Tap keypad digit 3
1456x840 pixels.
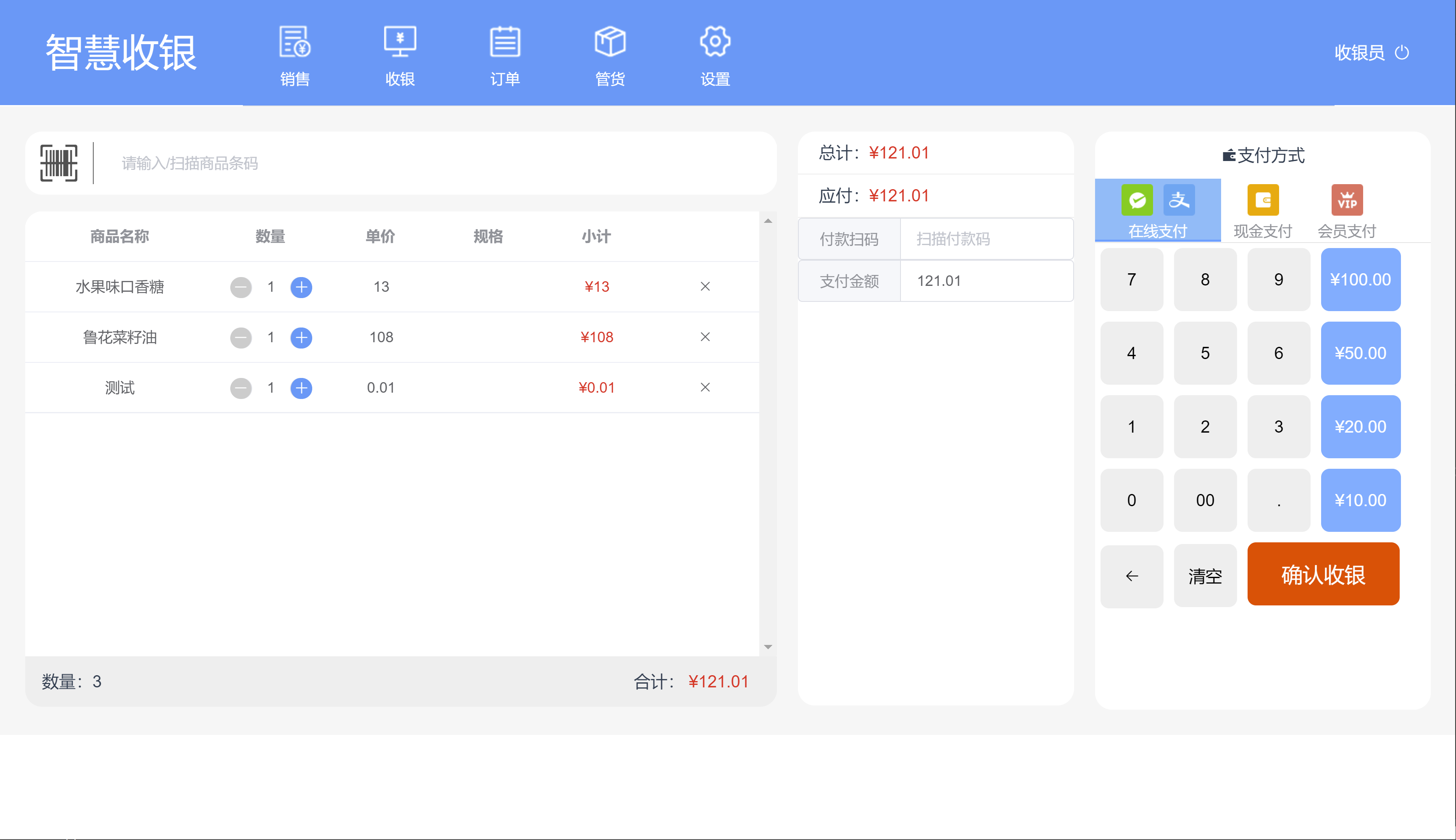1278,426
